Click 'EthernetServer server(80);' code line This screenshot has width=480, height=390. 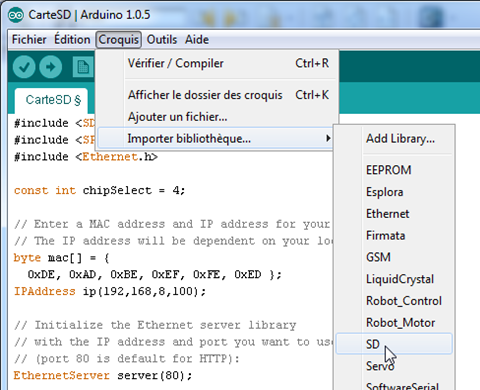coord(103,375)
